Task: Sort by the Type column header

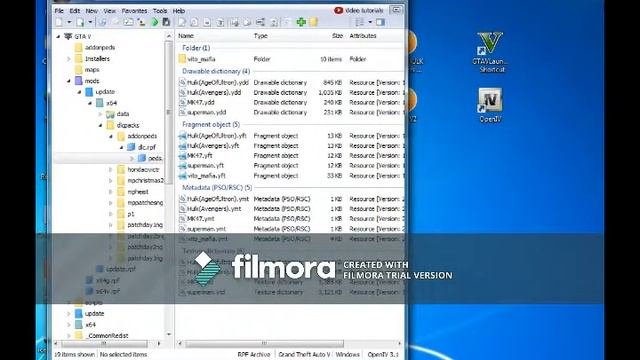Action: click(260, 36)
